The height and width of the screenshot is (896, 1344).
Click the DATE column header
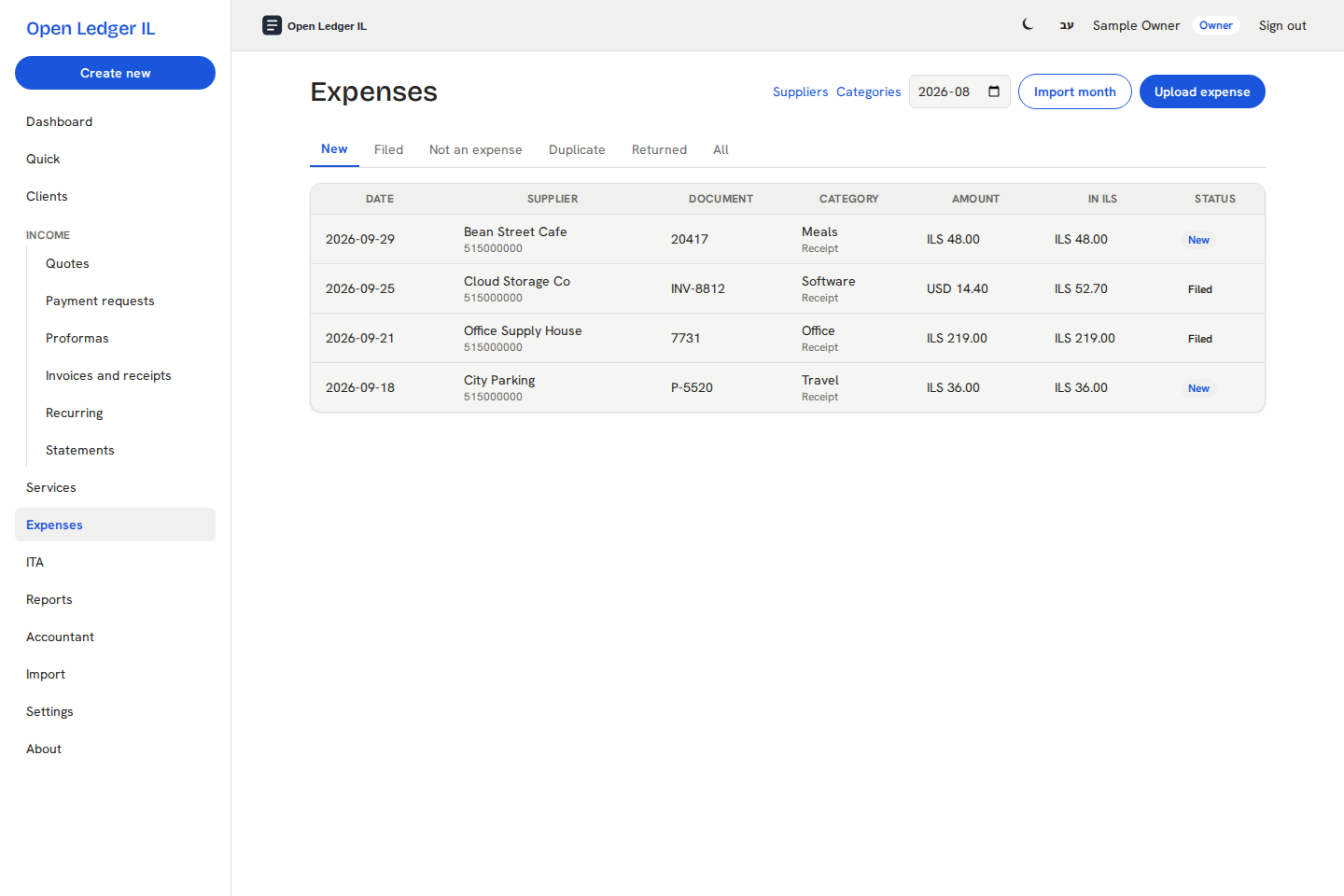[380, 199]
